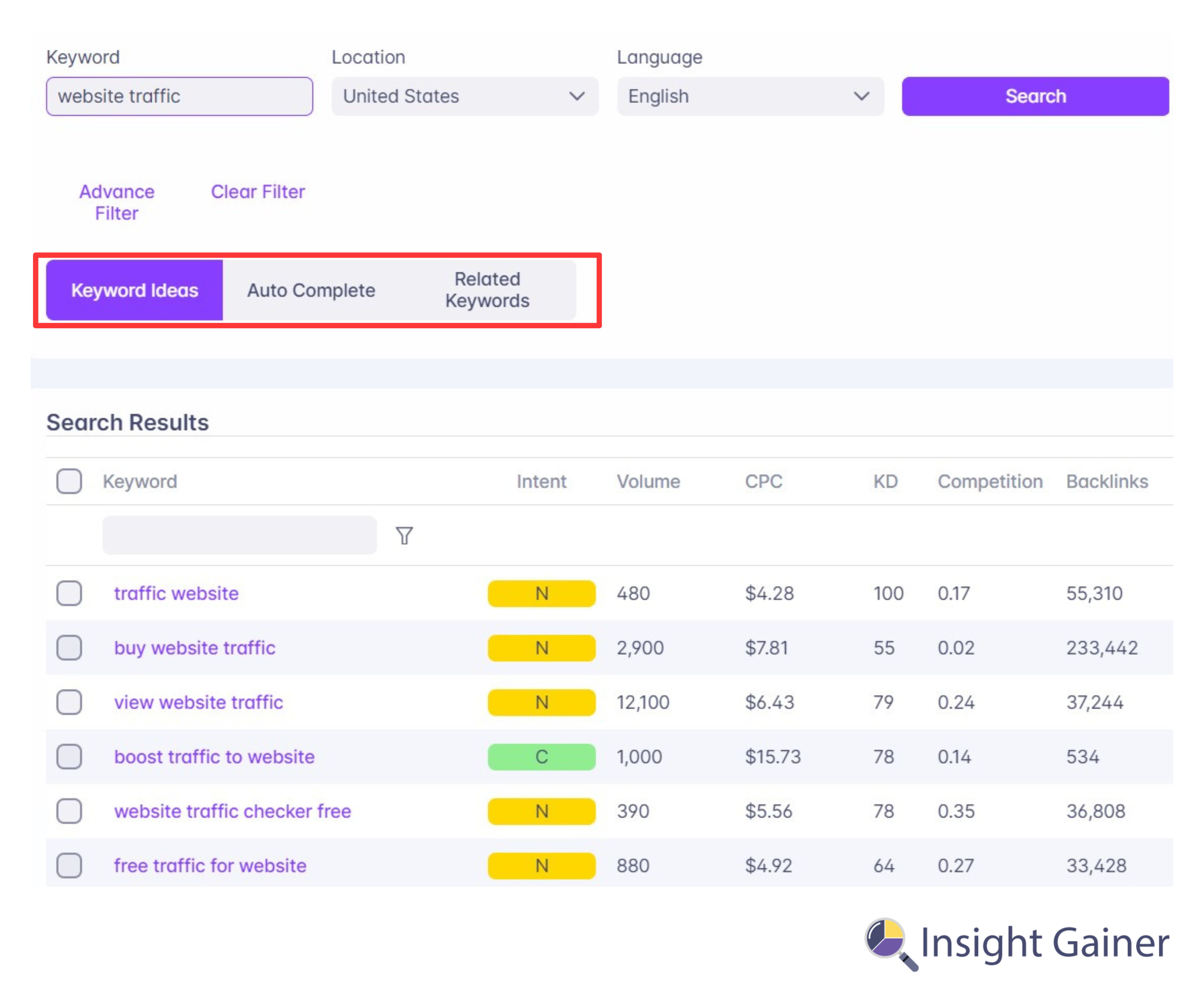Click the N badge for 'view website traffic'
Image resolution: width=1204 pixels, height=985 pixels.
pos(541,702)
